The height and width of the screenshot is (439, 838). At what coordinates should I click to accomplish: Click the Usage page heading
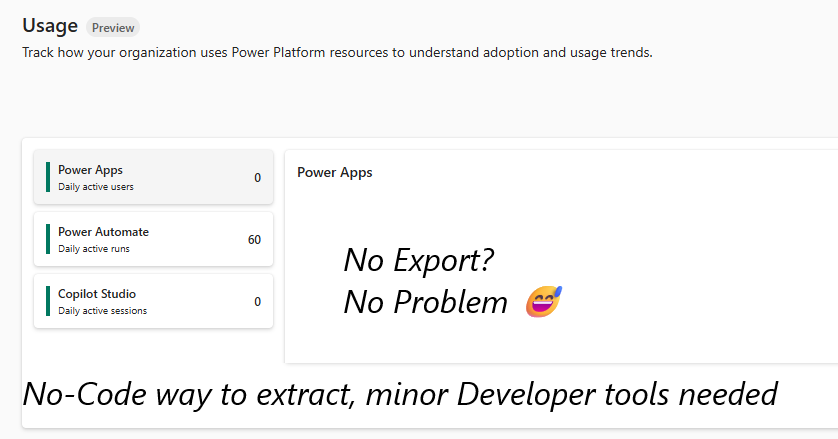click(50, 26)
